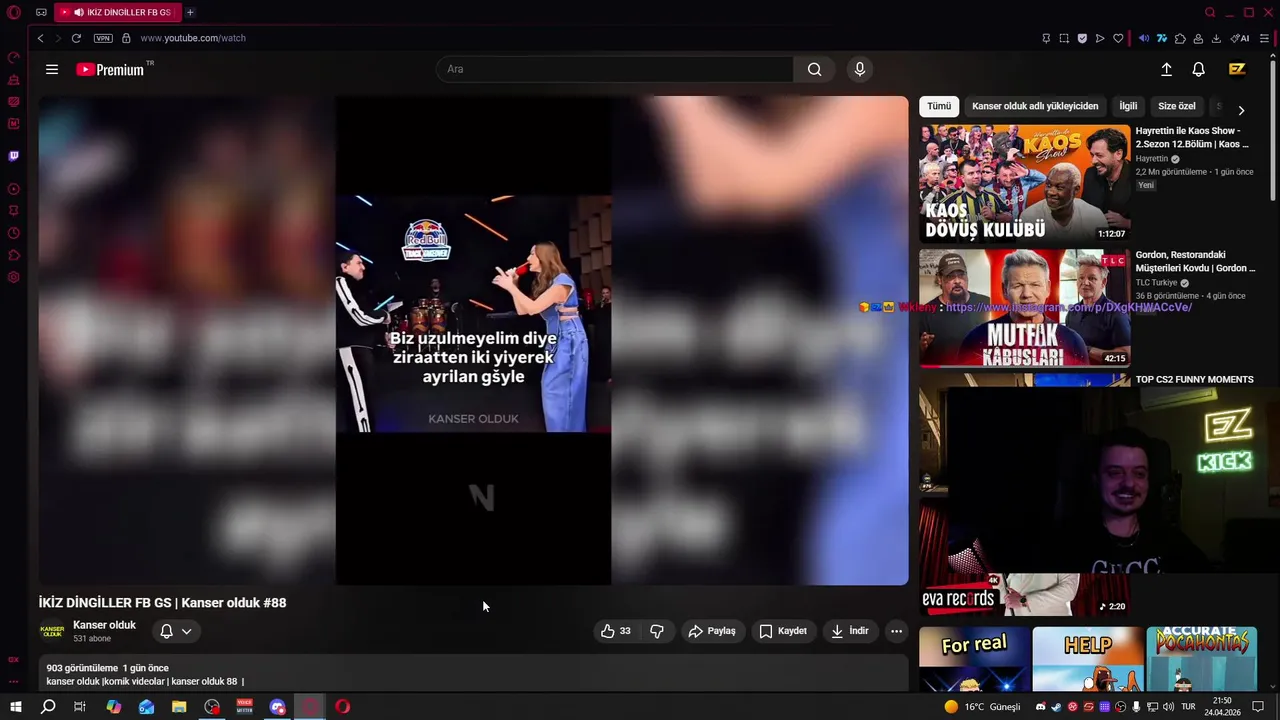Click the VPN badge in address bar
This screenshot has width=1280, height=720.
point(103,38)
